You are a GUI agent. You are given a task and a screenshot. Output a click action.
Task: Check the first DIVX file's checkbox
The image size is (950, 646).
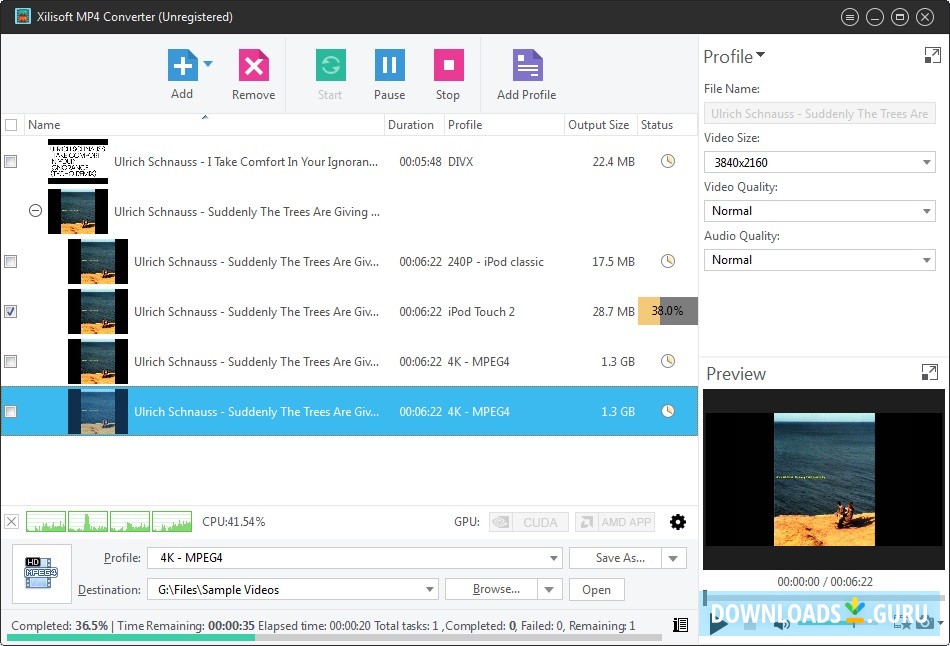[10, 161]
